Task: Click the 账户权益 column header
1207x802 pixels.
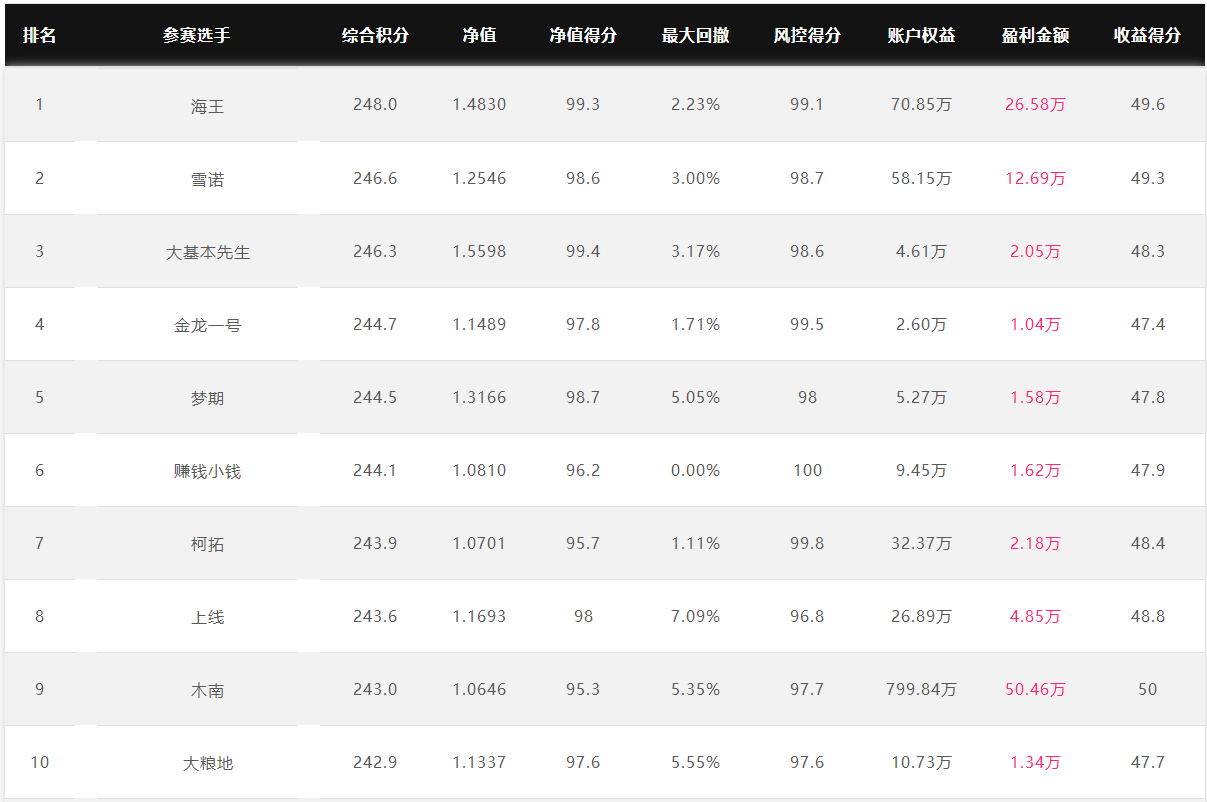Action: click(x=921, y=35)
